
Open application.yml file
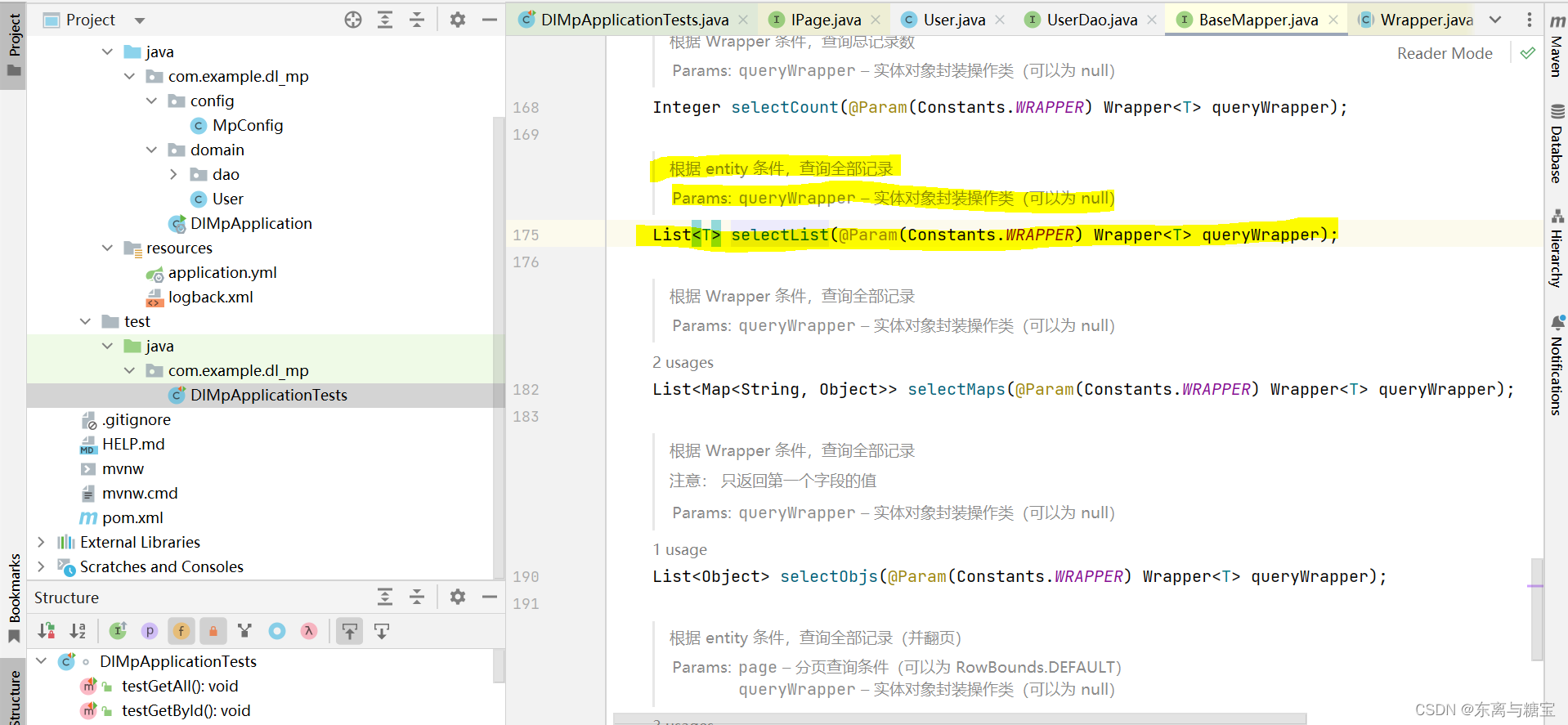coord(222,272)
